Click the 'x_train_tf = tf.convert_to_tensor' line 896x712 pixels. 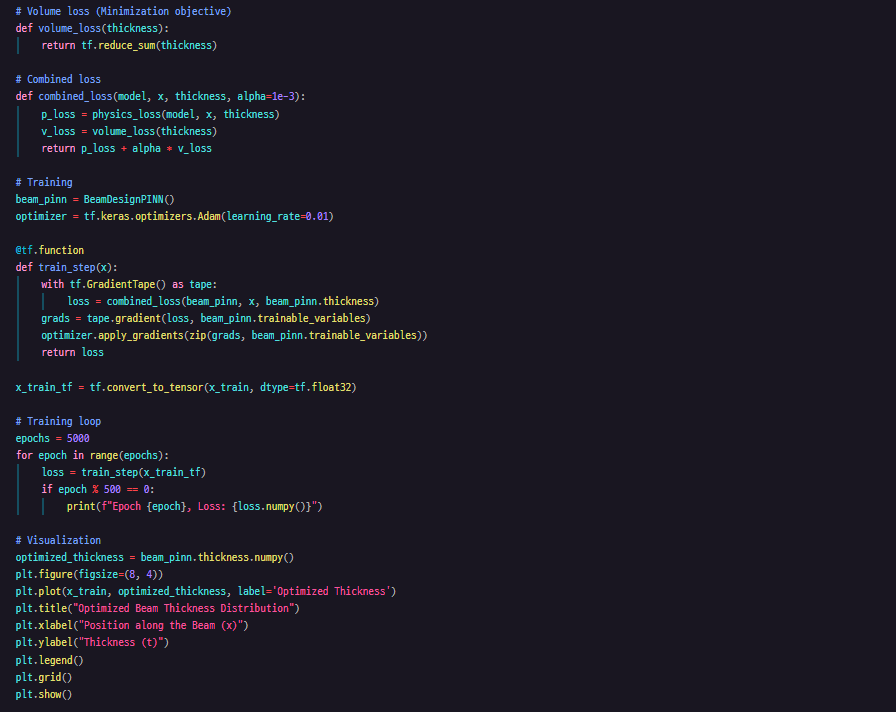186,387
